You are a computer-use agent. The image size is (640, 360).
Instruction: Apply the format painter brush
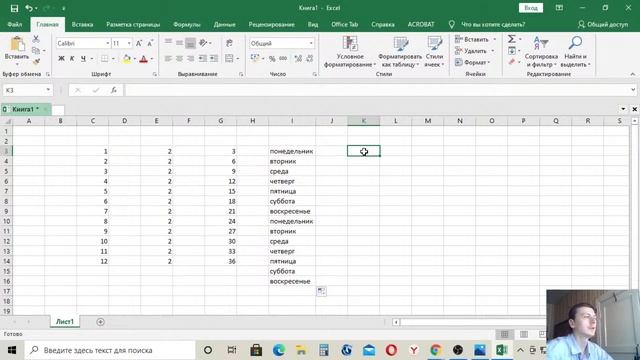click(36, 62)
